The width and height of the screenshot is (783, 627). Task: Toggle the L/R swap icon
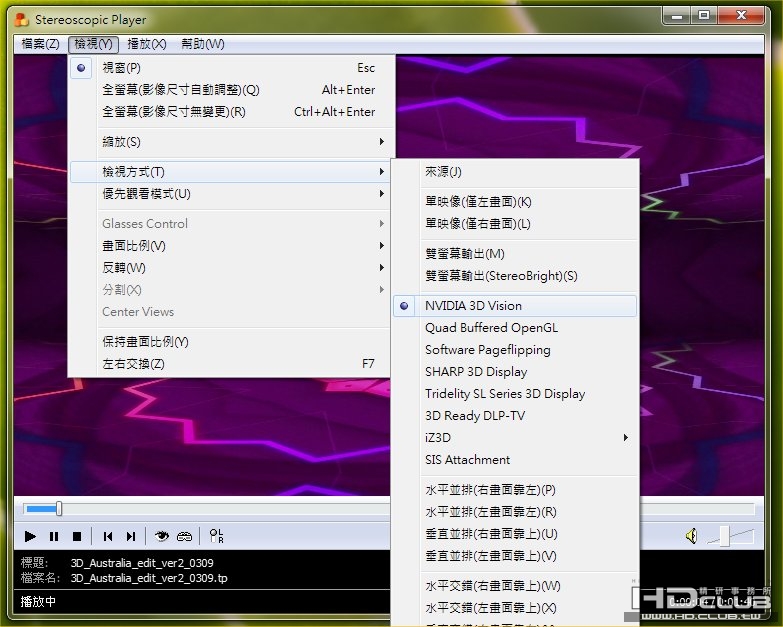click(x=216, y=536)
